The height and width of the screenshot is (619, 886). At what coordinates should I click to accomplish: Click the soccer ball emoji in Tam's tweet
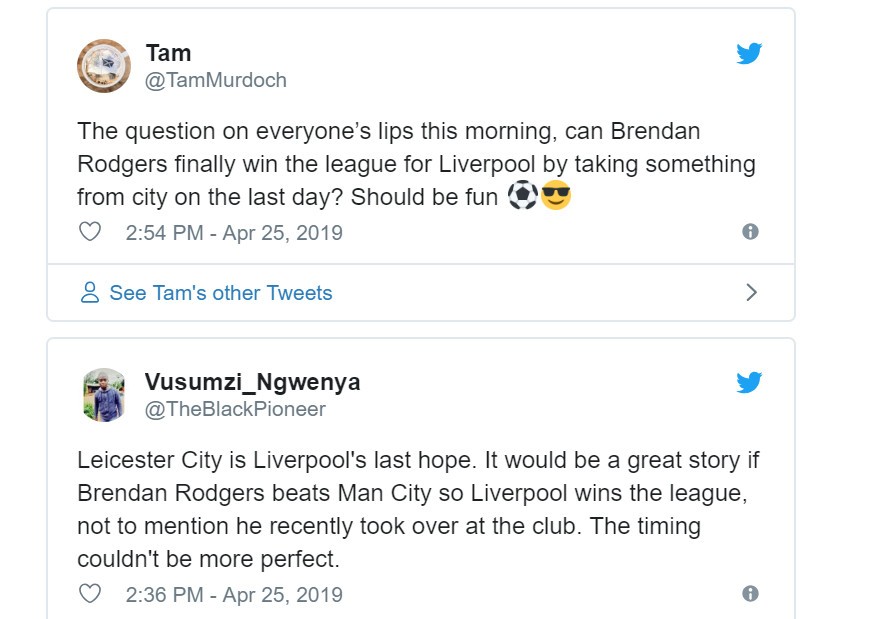click(522, 196)
